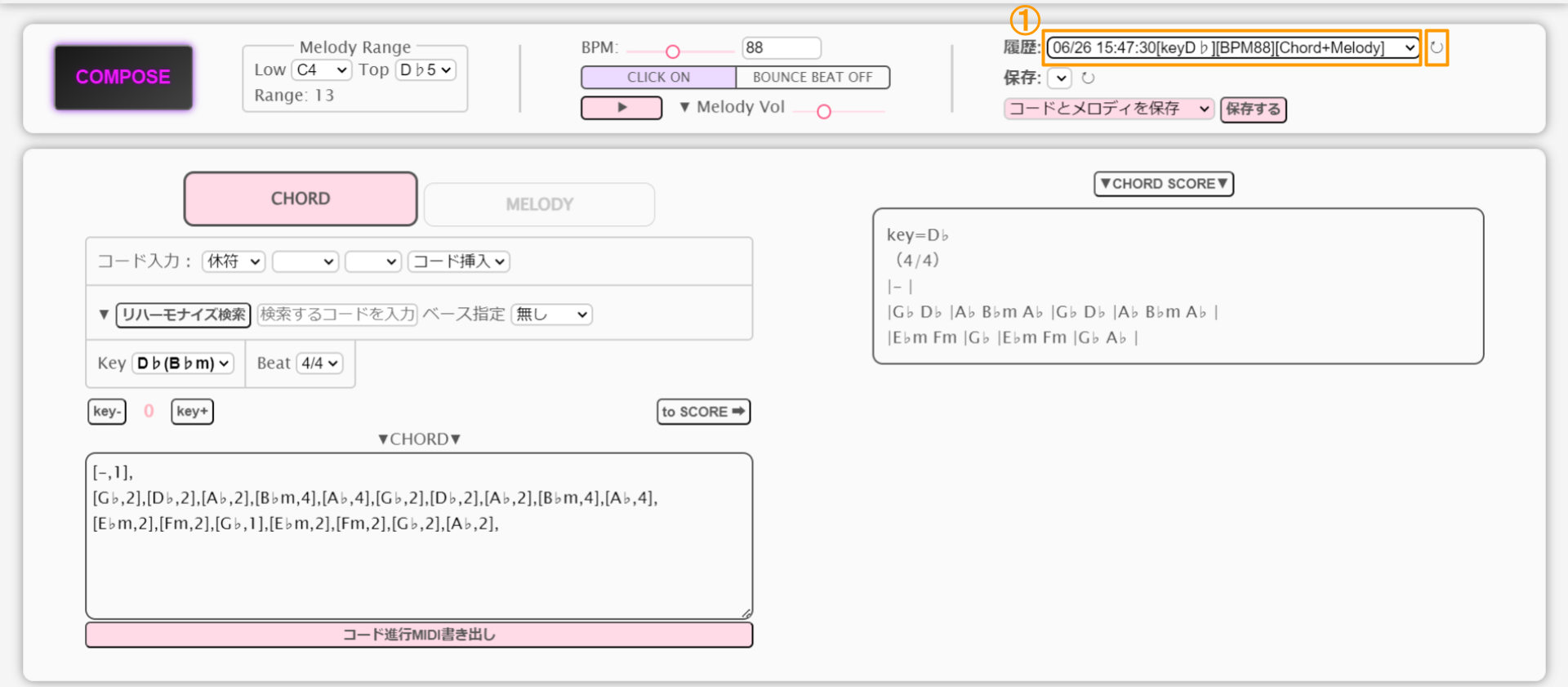Image resolution: width=1568 pixels, height=687 pixels.
Task: Click the key- transpose button
Action: coord(107,412)
